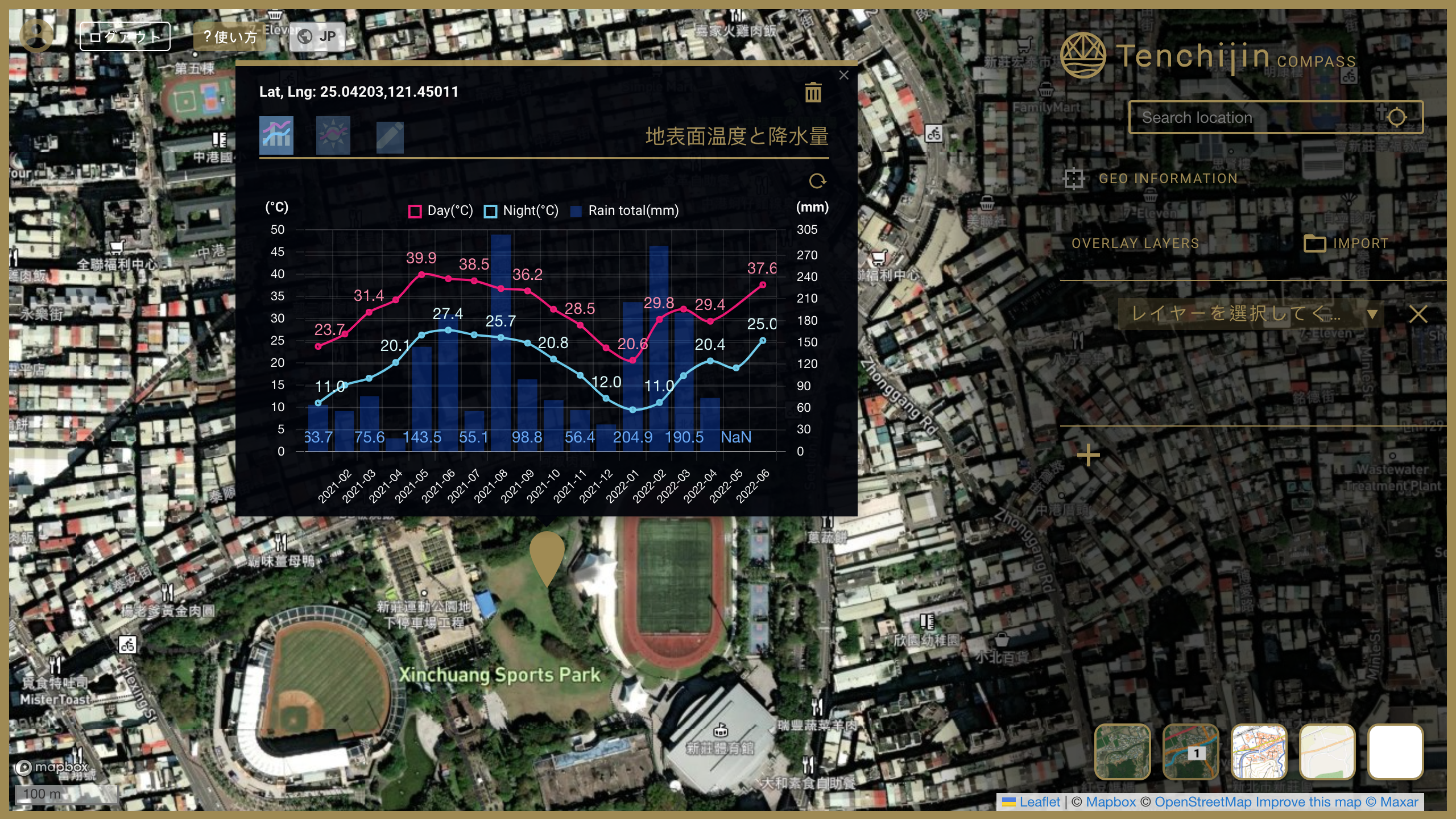Click the ログアウト logout button
This screenshot has width=1456, height=819.
pos(125,36)
